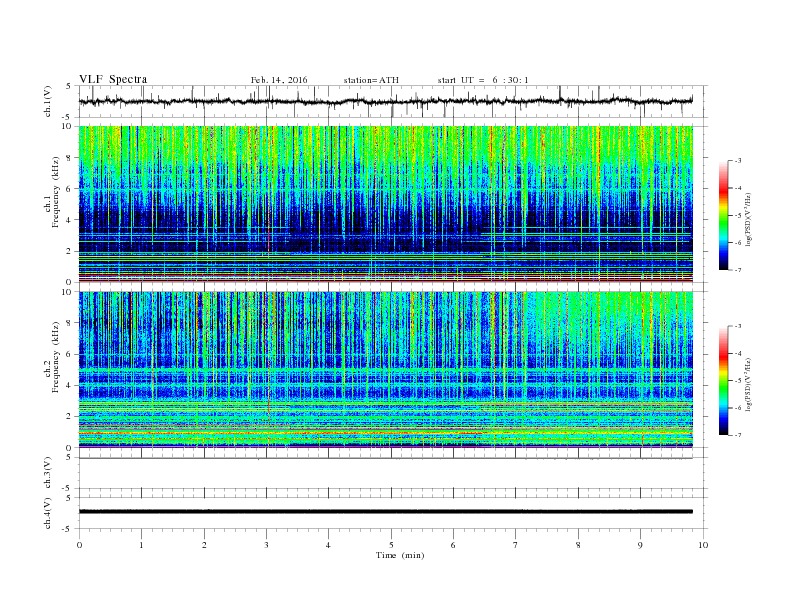Click the color scale bar beside ch.1 spectrogram
This screenshot has width=792, height=612.
[x=723, y=215]
